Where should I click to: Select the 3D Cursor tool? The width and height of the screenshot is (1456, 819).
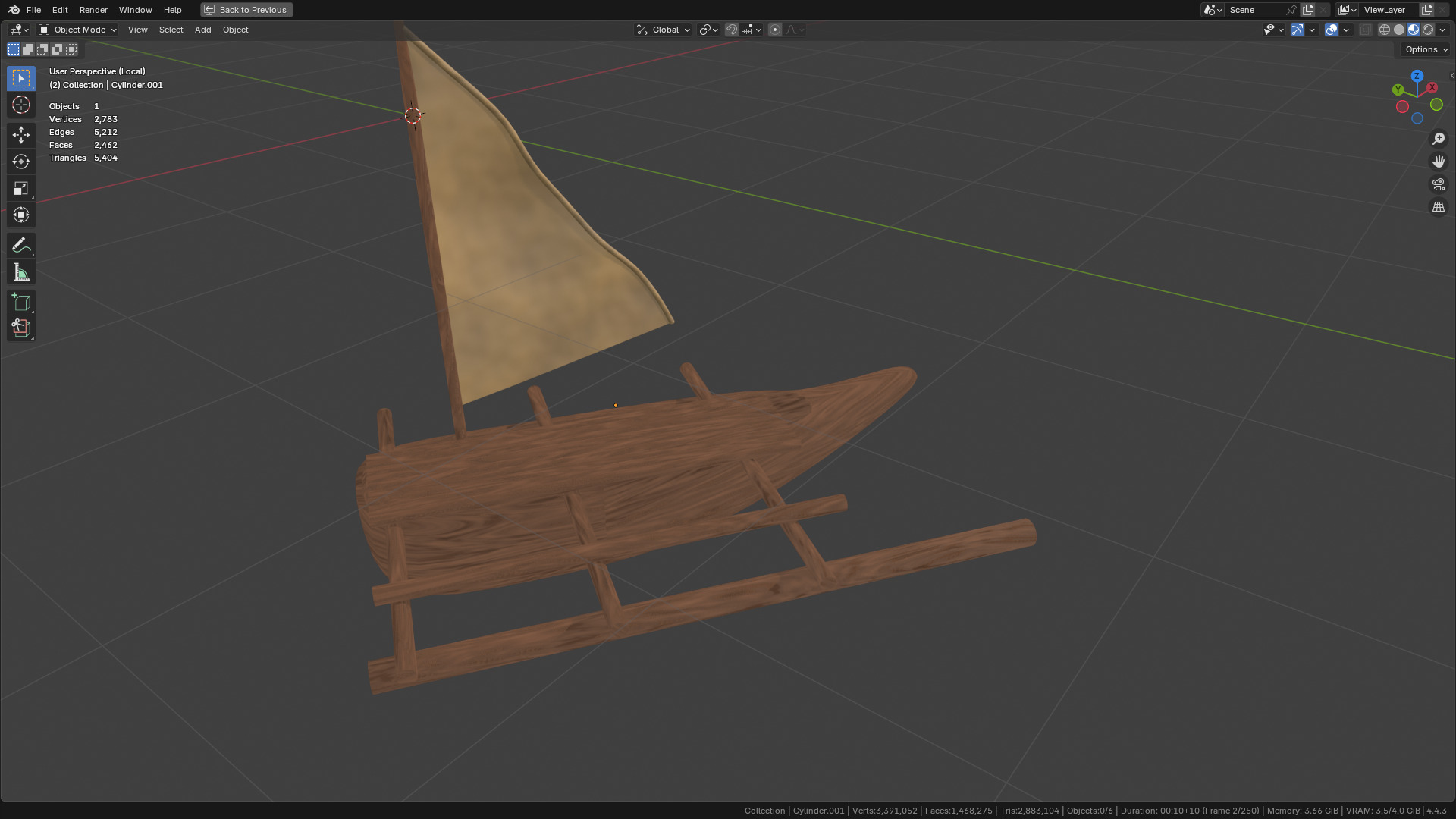21,105
